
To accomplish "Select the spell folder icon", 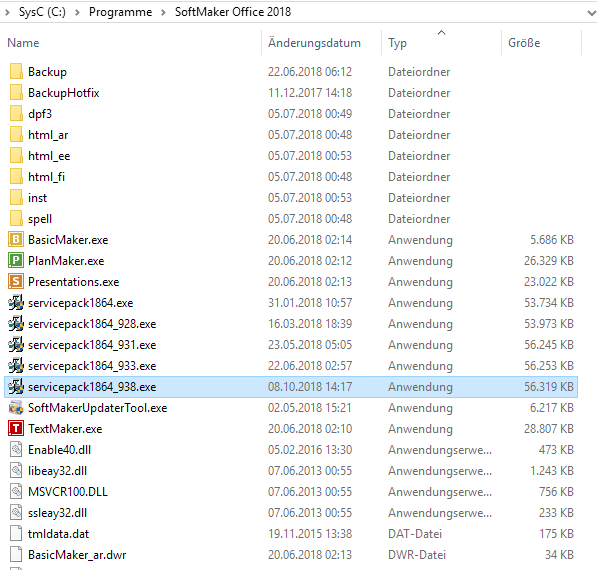I will 16,219.
